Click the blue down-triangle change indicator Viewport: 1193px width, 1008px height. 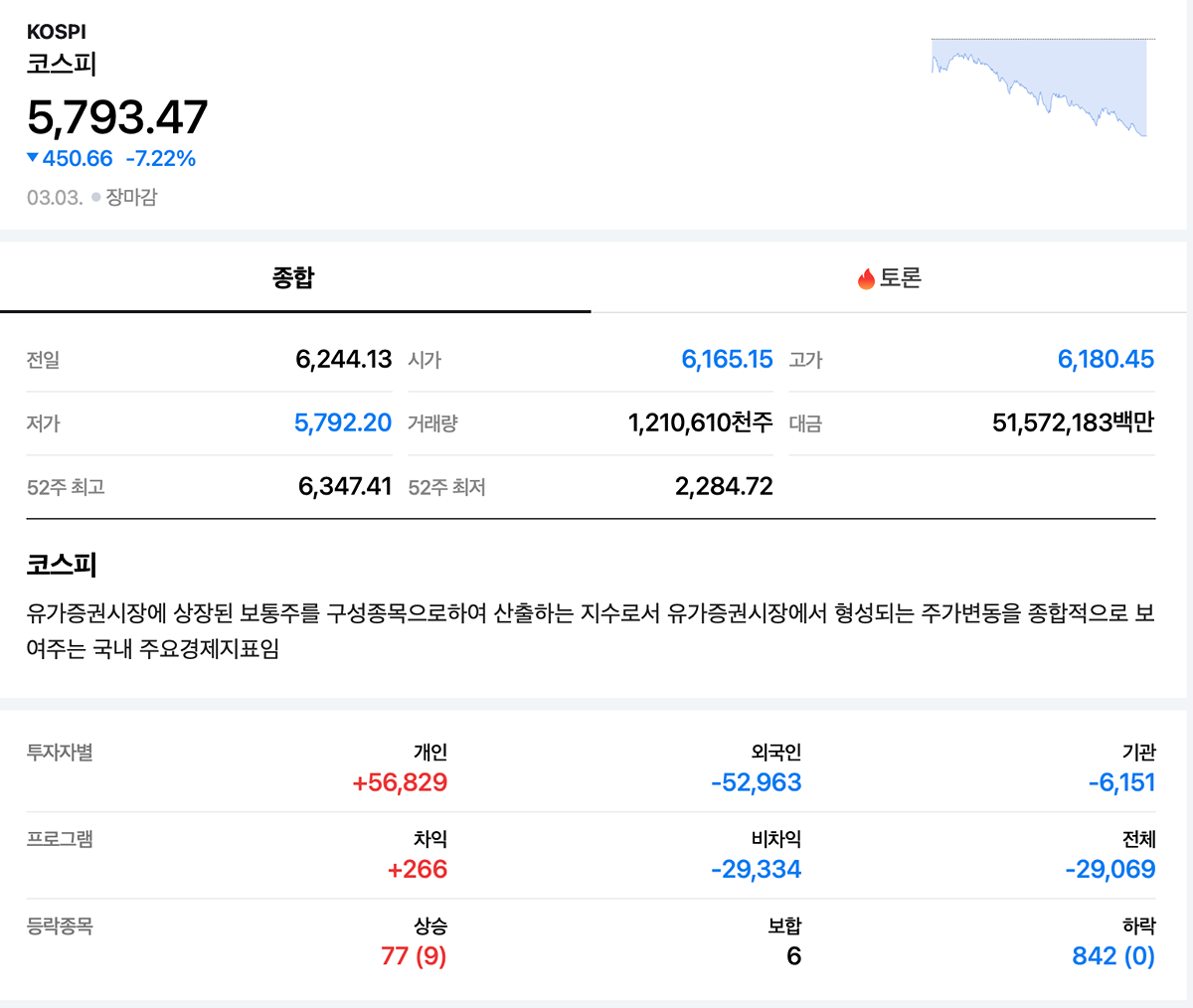tap(33, 158)
